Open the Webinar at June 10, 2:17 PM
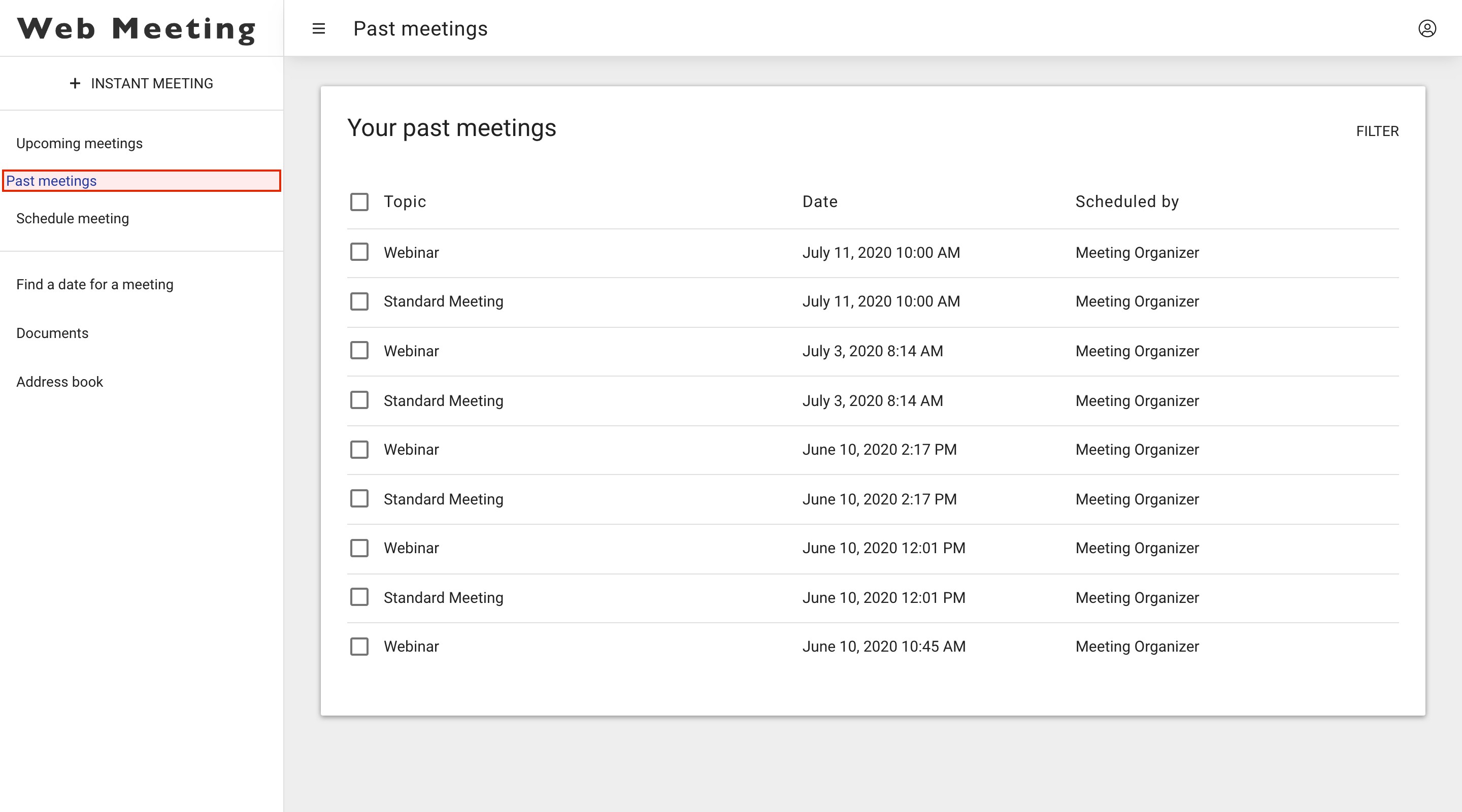 click(411, 450)
